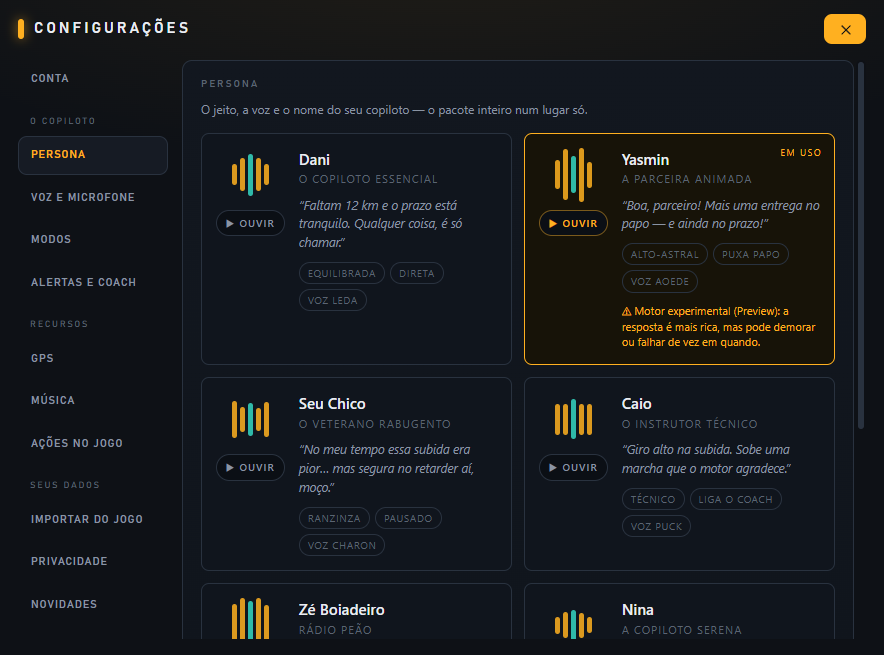The width and height of the screenshot is (884, 655).
Task: Click 'A PARCEIRA ANIMADA' subtitle
Action: coord(687,179)
